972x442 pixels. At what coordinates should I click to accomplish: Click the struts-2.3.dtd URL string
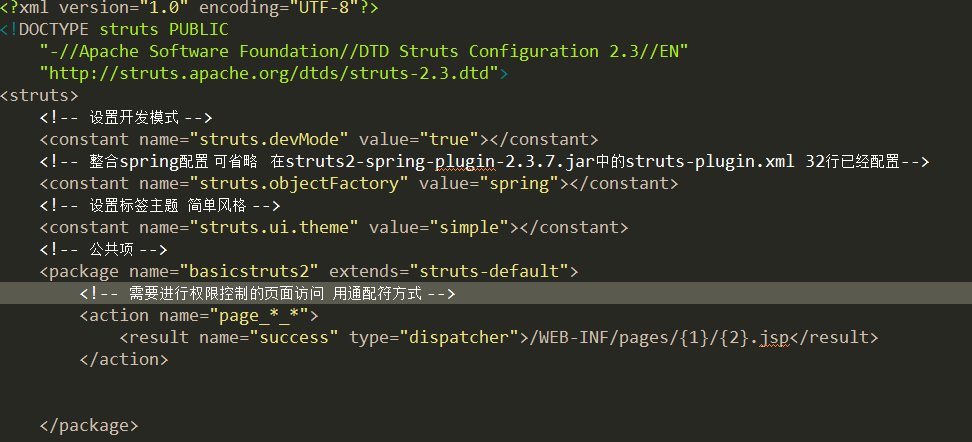270,74
